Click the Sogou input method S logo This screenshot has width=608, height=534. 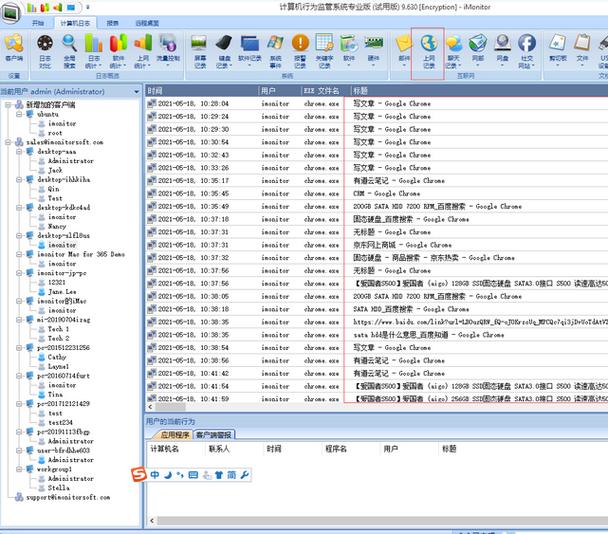point(138,474)
